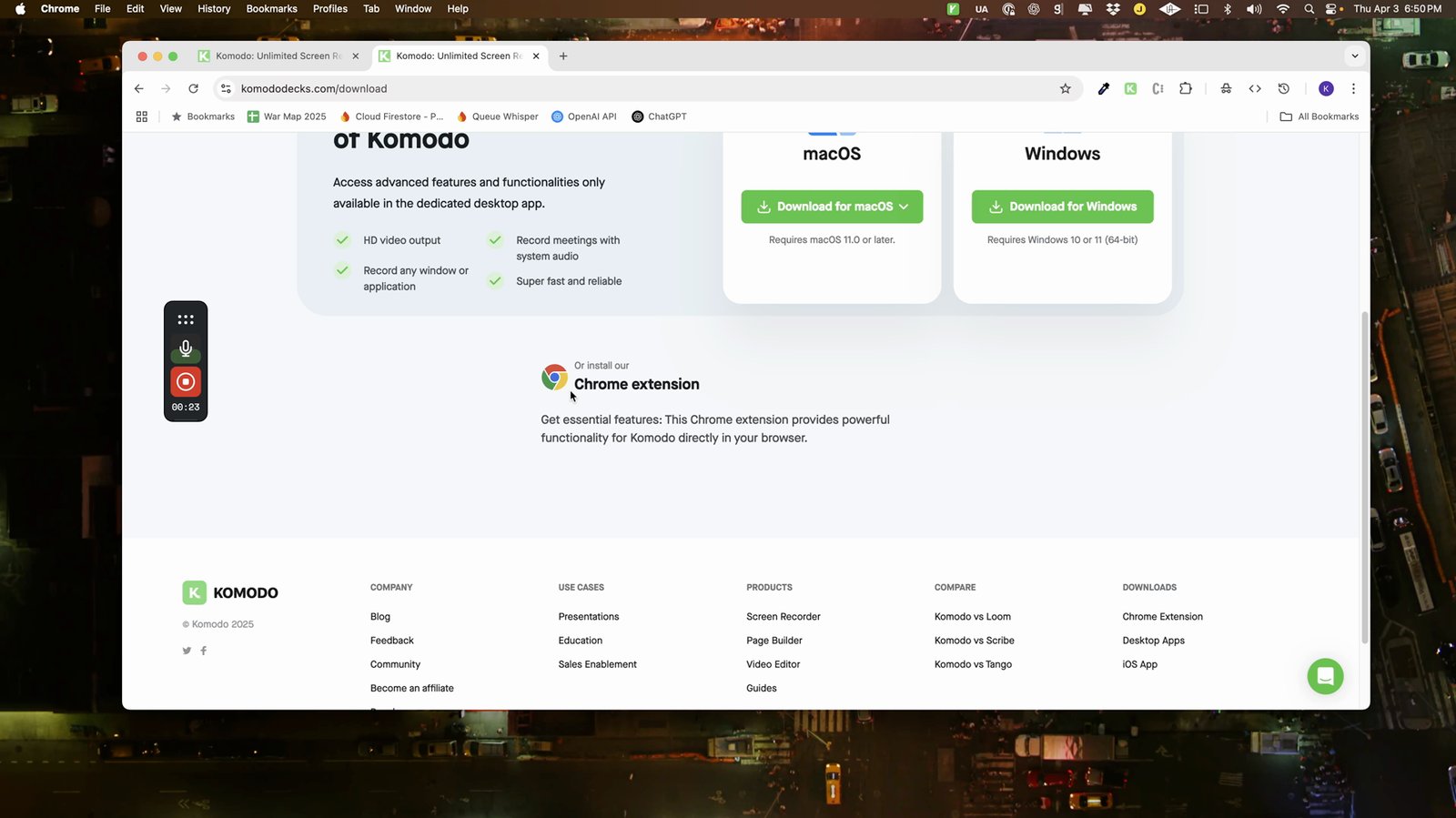Open the Bookmarks menu in menu bar
The width and height of the screenshot is (1456, 818).
[x=271, y=8]
